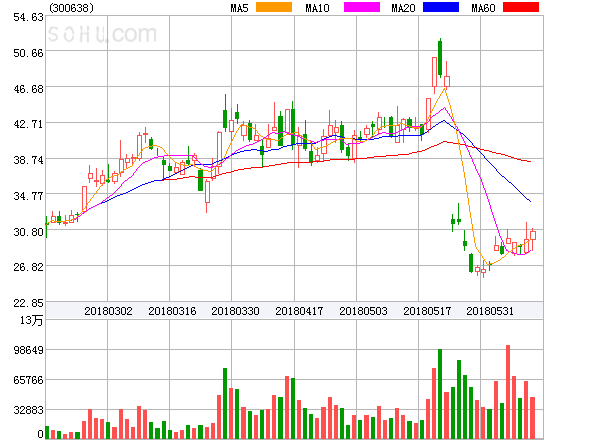Click the 50.66 price axis value

pyautogui.click(x=28, y=53)
